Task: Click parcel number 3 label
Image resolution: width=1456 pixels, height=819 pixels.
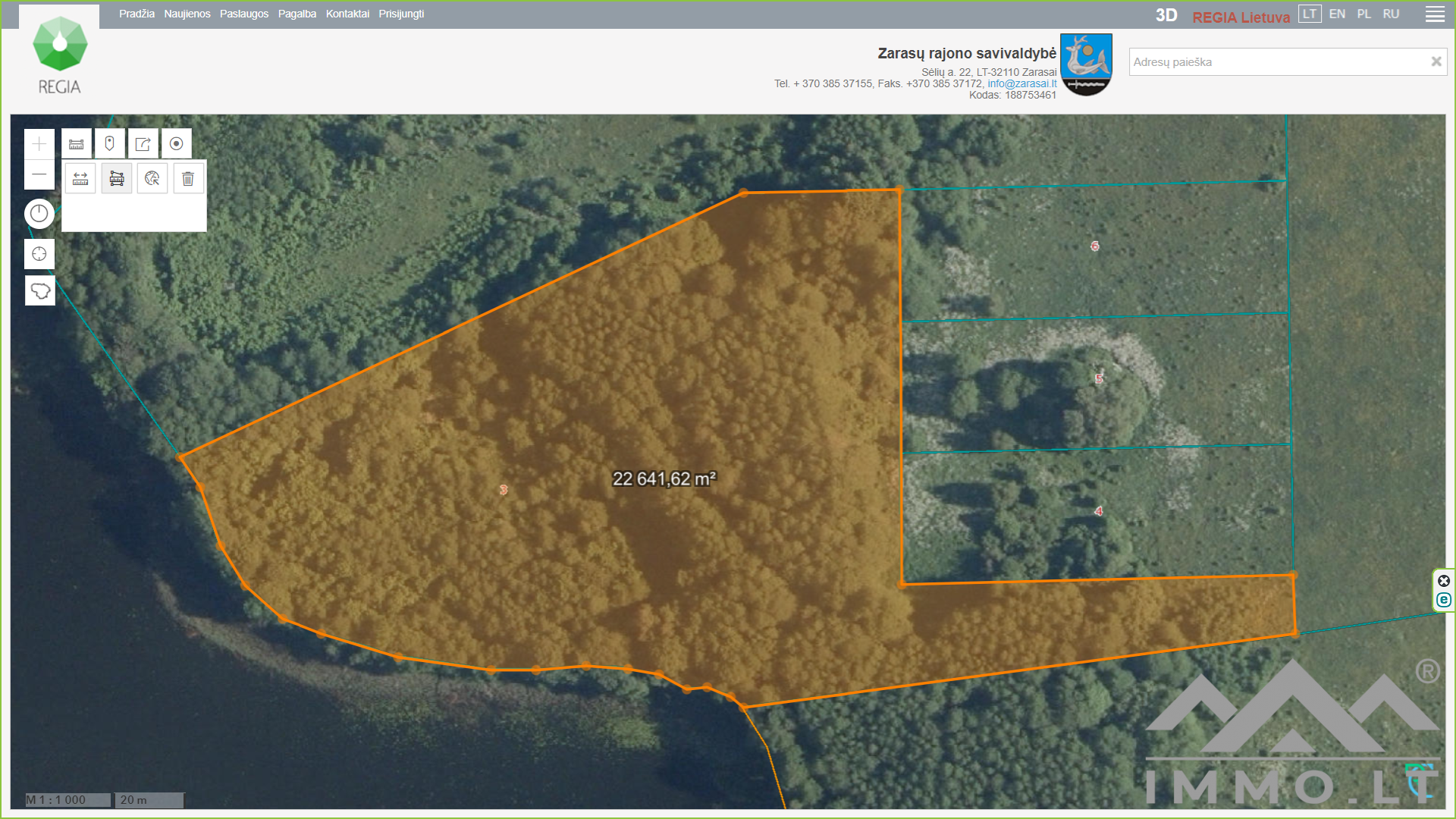Action: (503, 490)
